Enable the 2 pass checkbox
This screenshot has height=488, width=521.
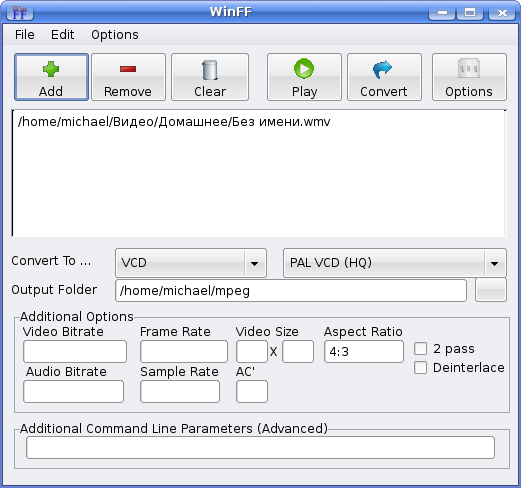(x=420, y=349)
